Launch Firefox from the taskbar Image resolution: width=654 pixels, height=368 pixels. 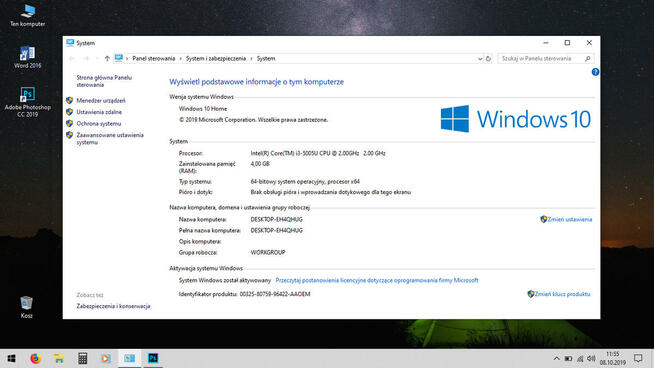pyautogui.click(x=35, y=358)
